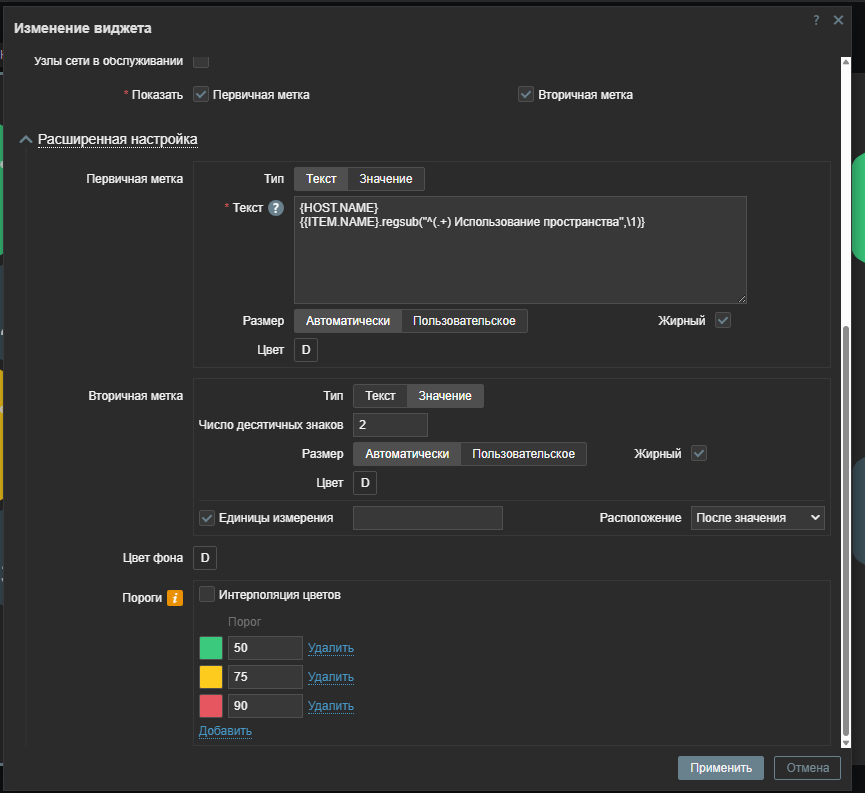Click into the primary label text area
The height and width of the screenshot is (793, 865).
pos(520,250)
